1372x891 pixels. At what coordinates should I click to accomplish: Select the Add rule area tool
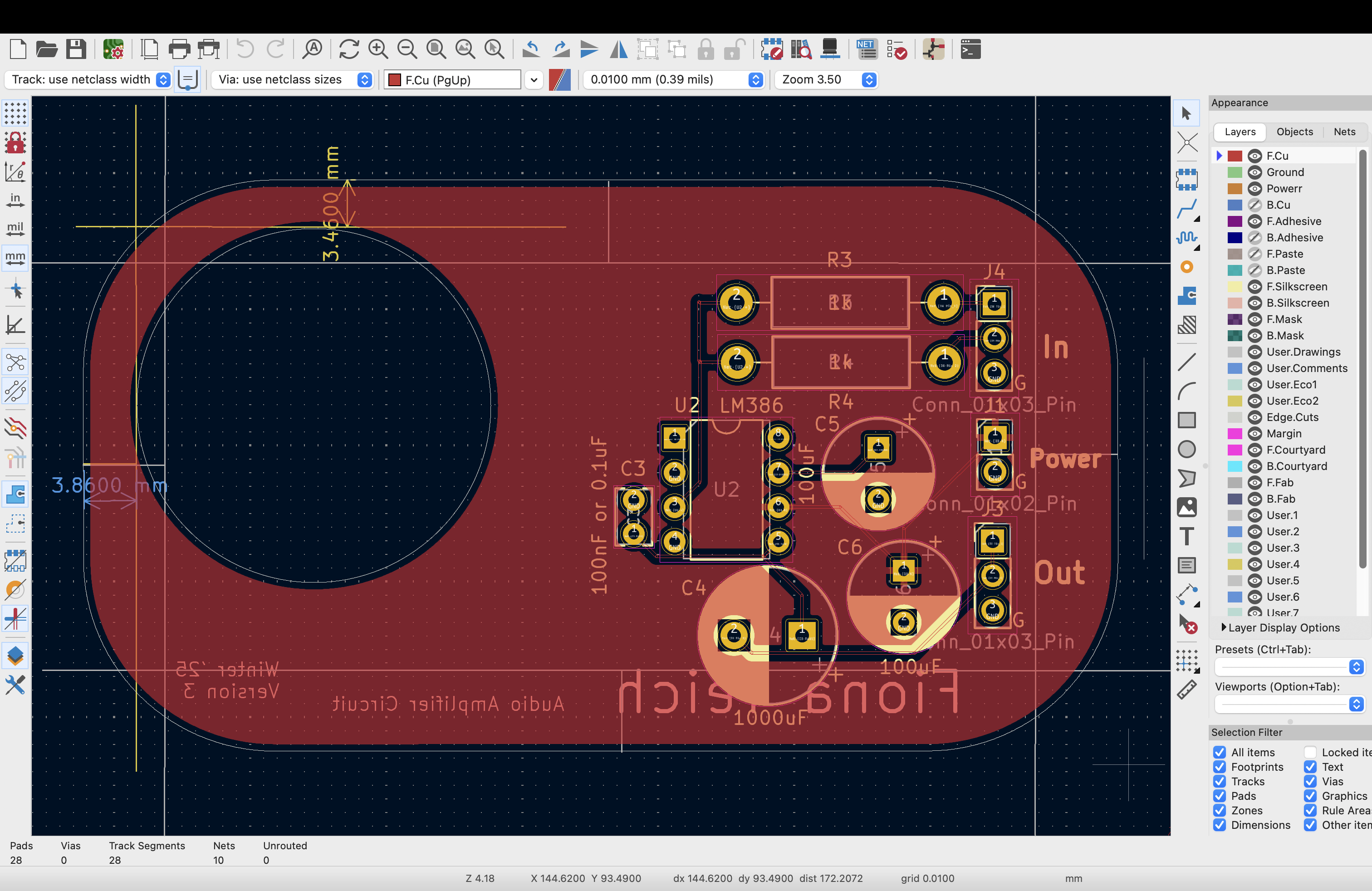(1186, 325)
